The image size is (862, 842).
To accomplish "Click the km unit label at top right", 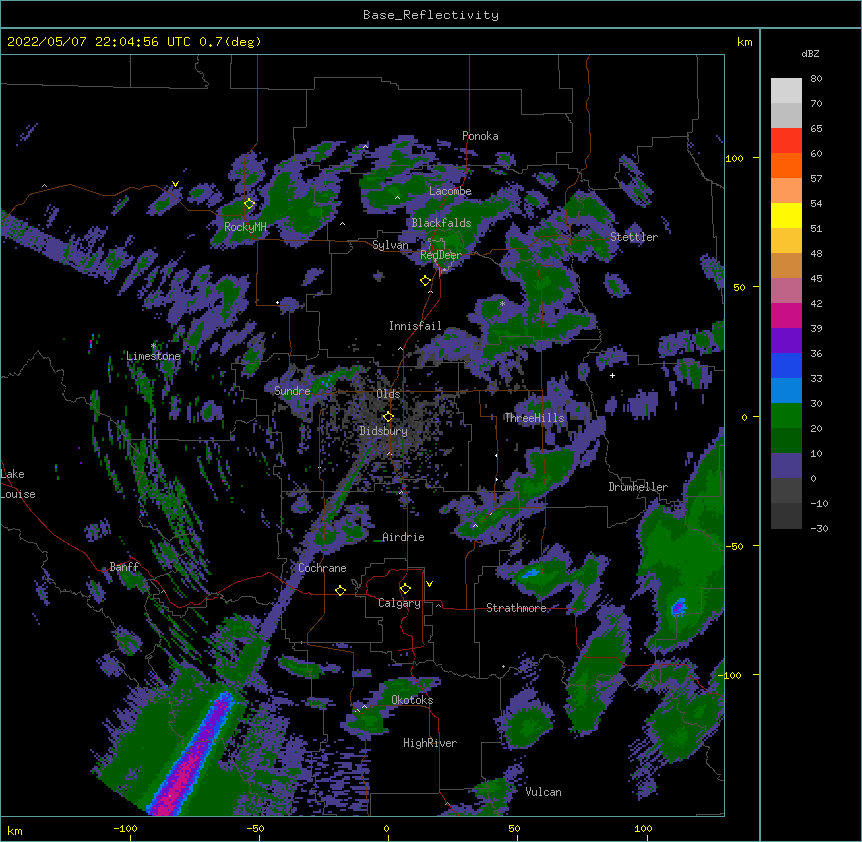I will pyautogui.click(x=744, y=42).
